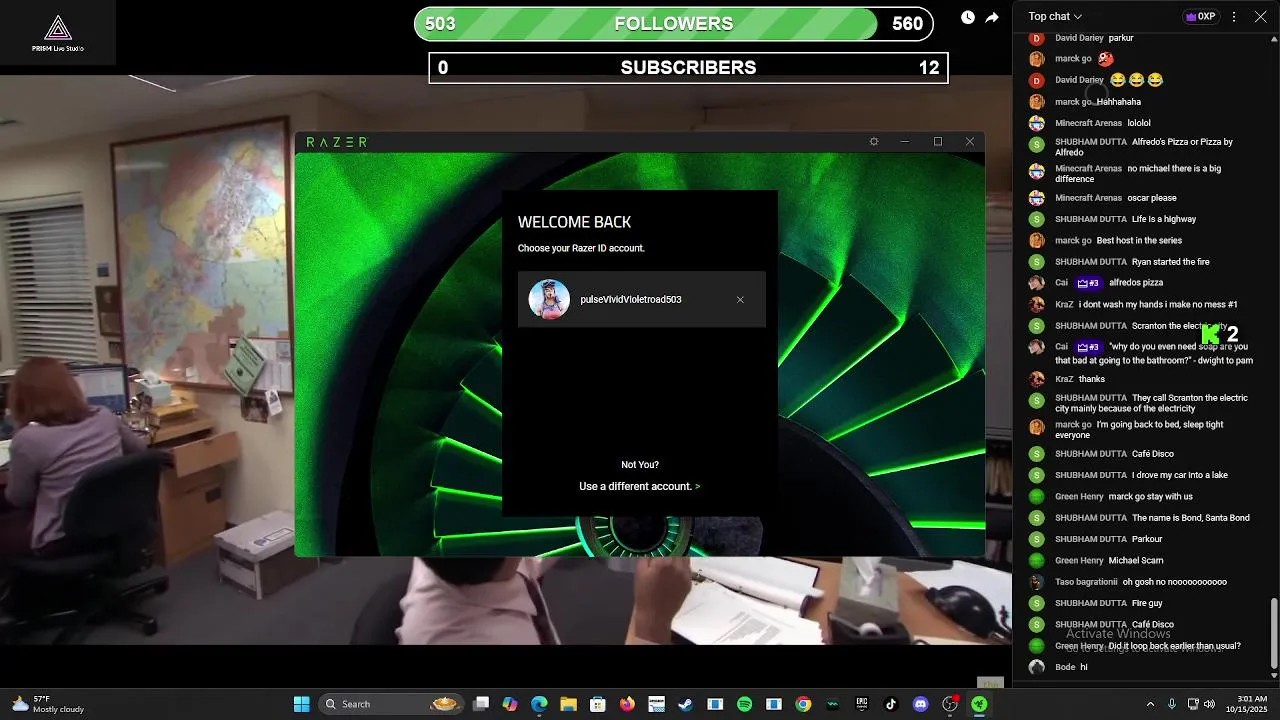This screenshot has width=1280, height=720.
Task: Open TikTok from the taskbar
Action: [x=891, y=704]
